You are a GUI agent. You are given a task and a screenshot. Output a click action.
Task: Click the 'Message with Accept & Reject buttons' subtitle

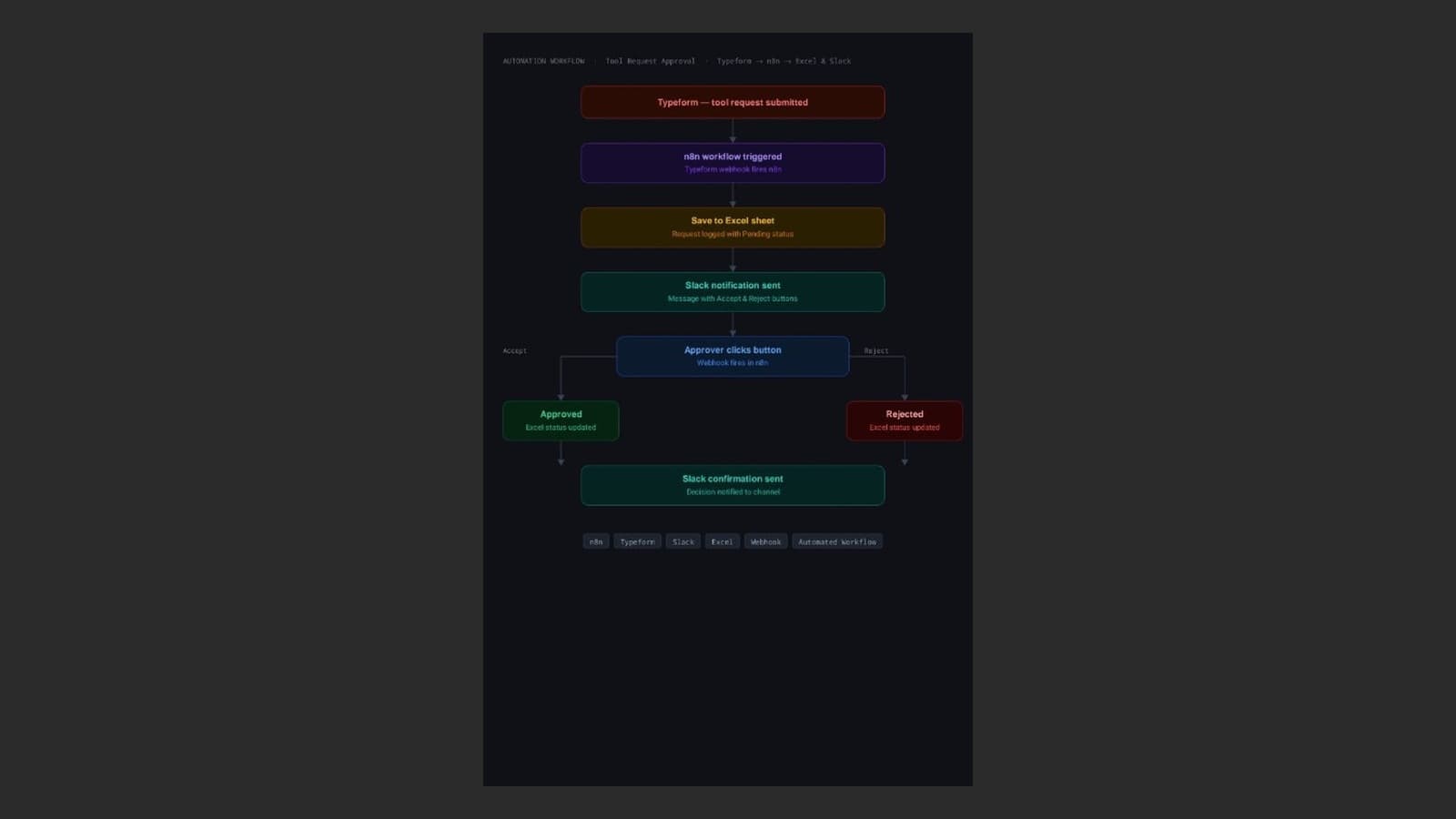(733, 298)
